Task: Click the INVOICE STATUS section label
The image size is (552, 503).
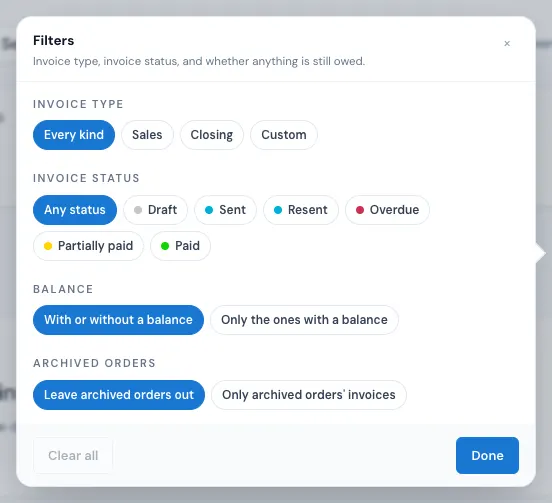Action: (86, 178)
